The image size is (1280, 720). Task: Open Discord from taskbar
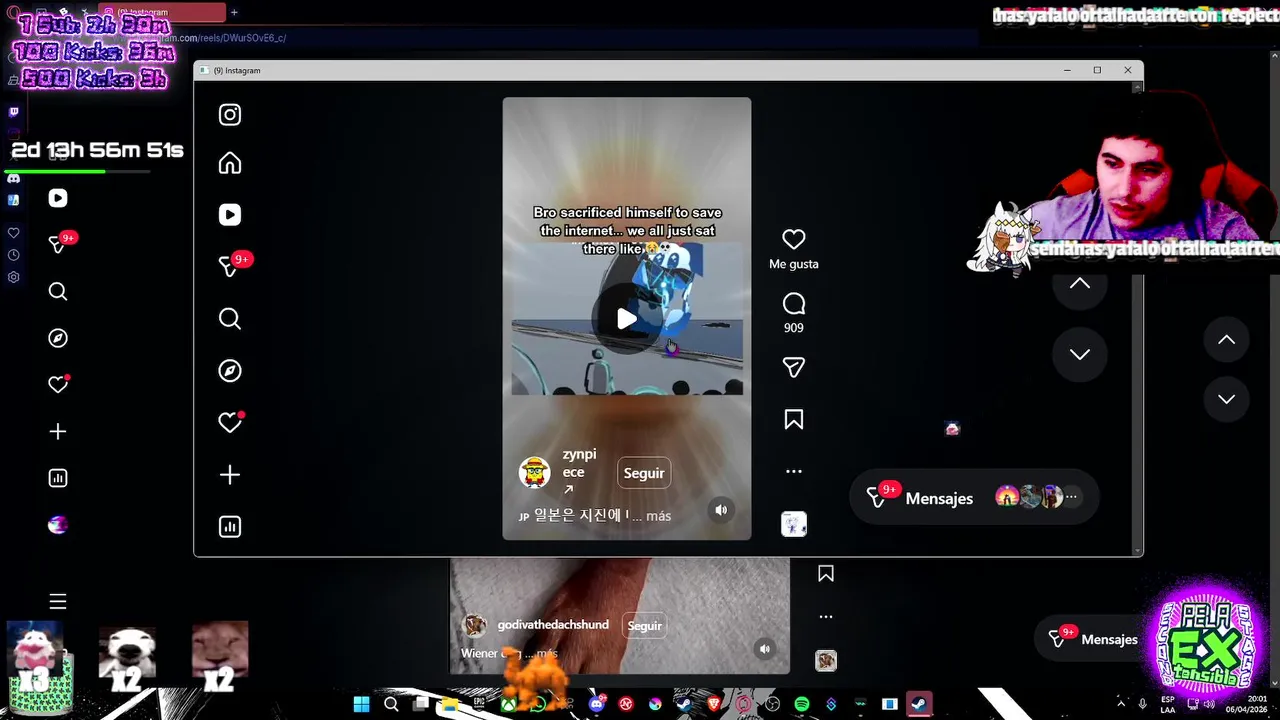pyautogui.click(x=597, y=704)
